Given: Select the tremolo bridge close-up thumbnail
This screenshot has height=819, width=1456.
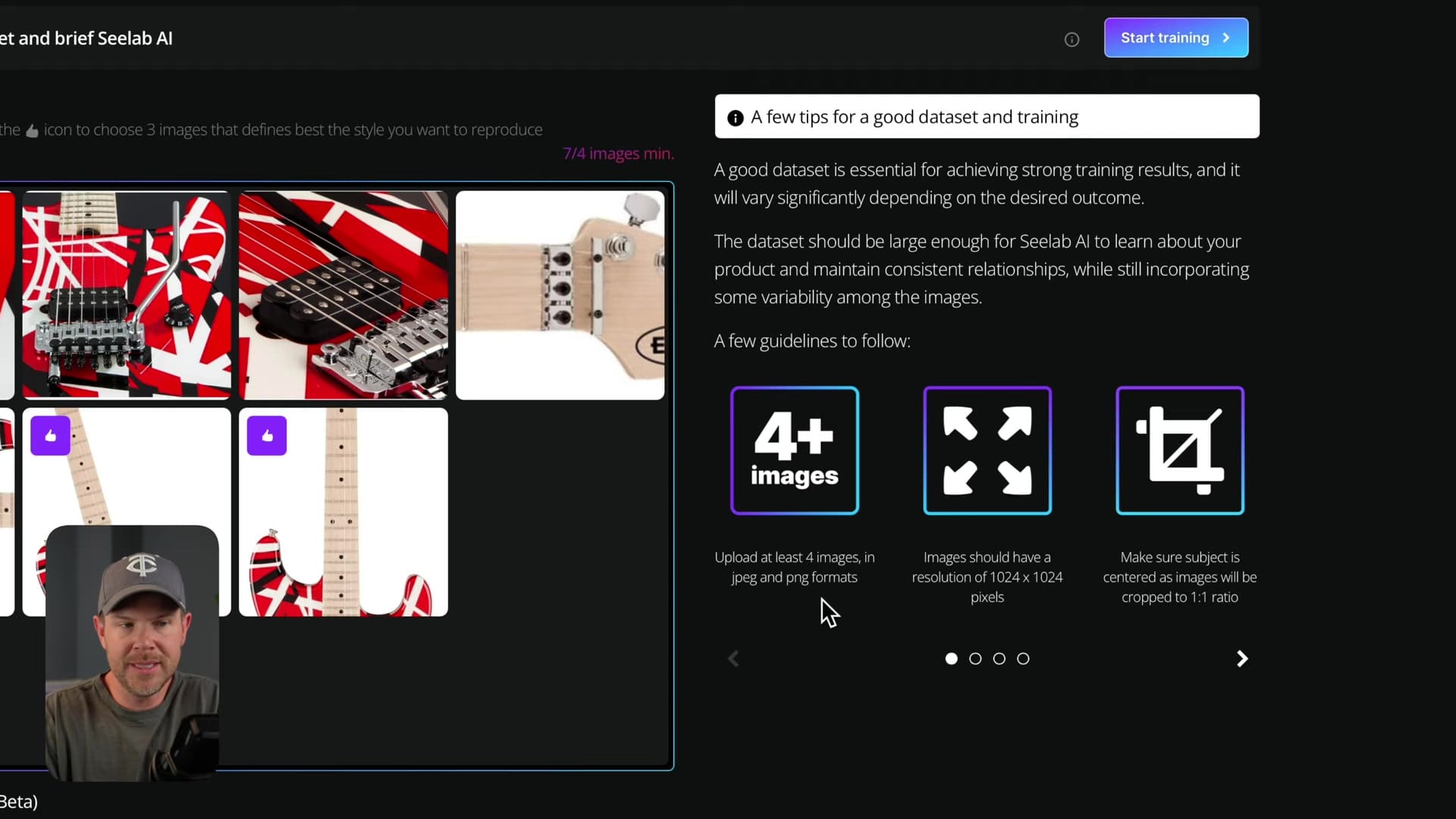Looking at the screenshot, I should 127,295.
